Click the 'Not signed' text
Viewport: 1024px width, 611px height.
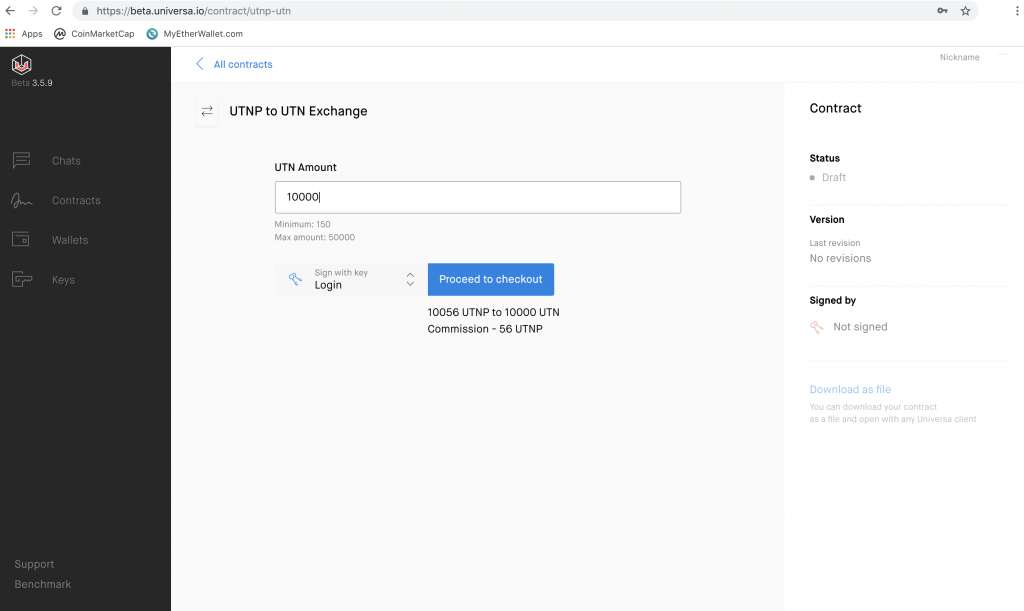point(860,327)
